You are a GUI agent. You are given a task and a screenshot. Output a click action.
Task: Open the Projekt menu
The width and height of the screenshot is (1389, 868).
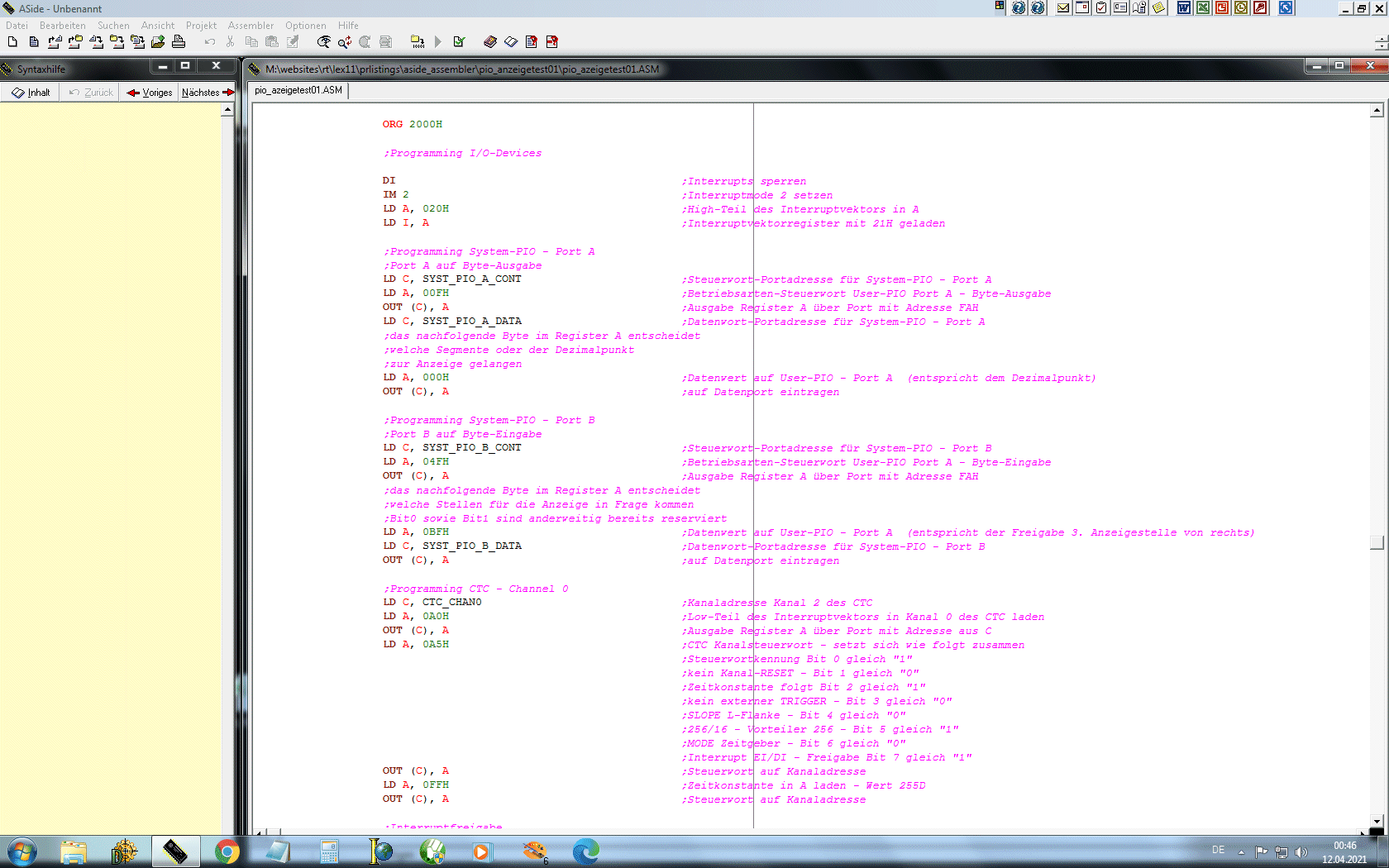201,26
